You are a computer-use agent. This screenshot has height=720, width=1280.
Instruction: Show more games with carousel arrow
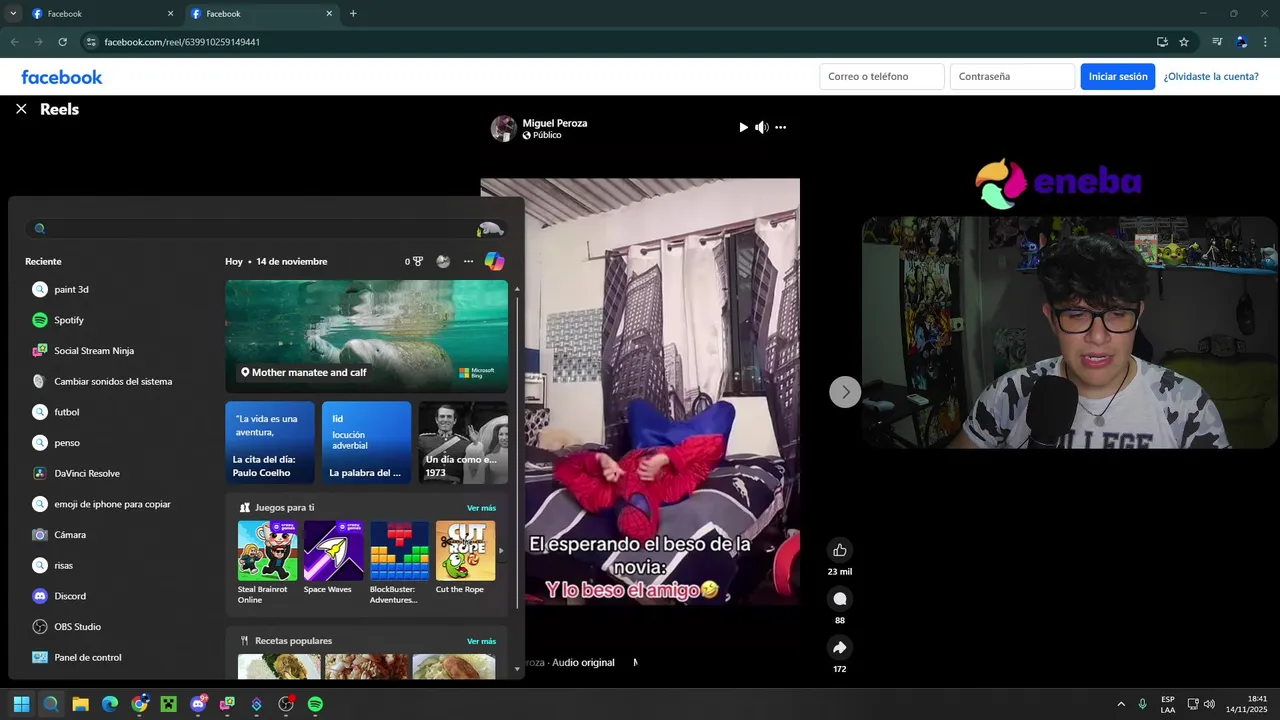pos(501,550)
